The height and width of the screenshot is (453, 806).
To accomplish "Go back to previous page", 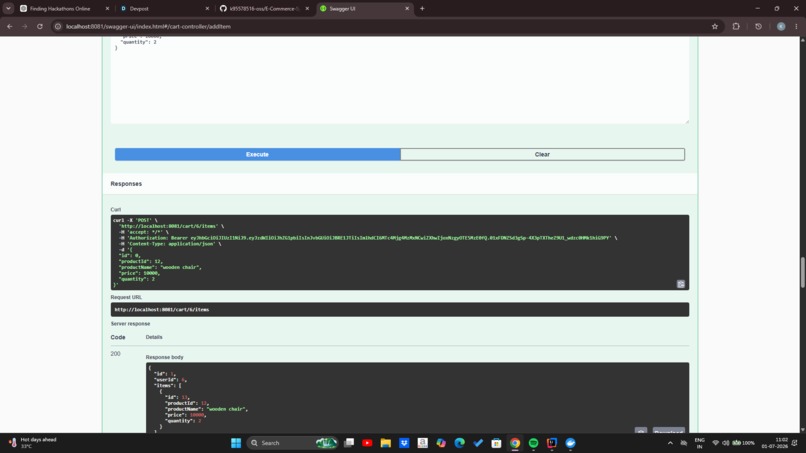I will click(x=10, y=26).
